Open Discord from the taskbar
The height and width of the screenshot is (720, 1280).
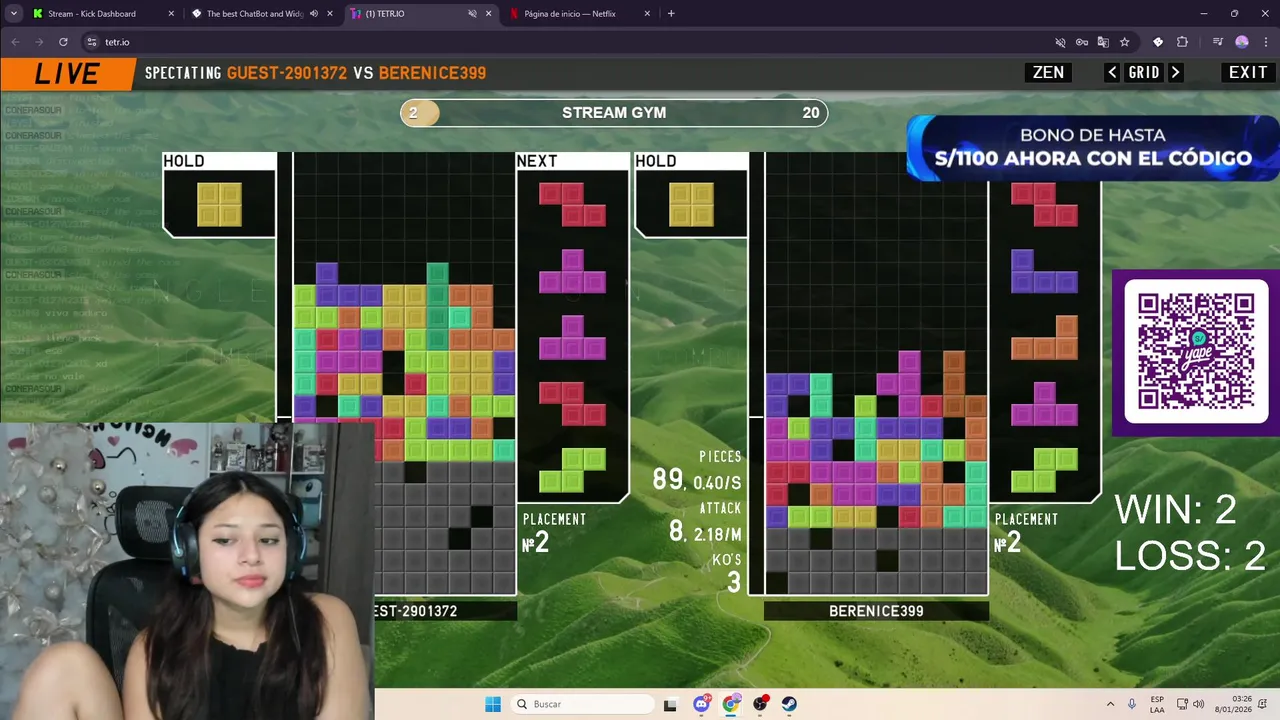coord(701,704)
